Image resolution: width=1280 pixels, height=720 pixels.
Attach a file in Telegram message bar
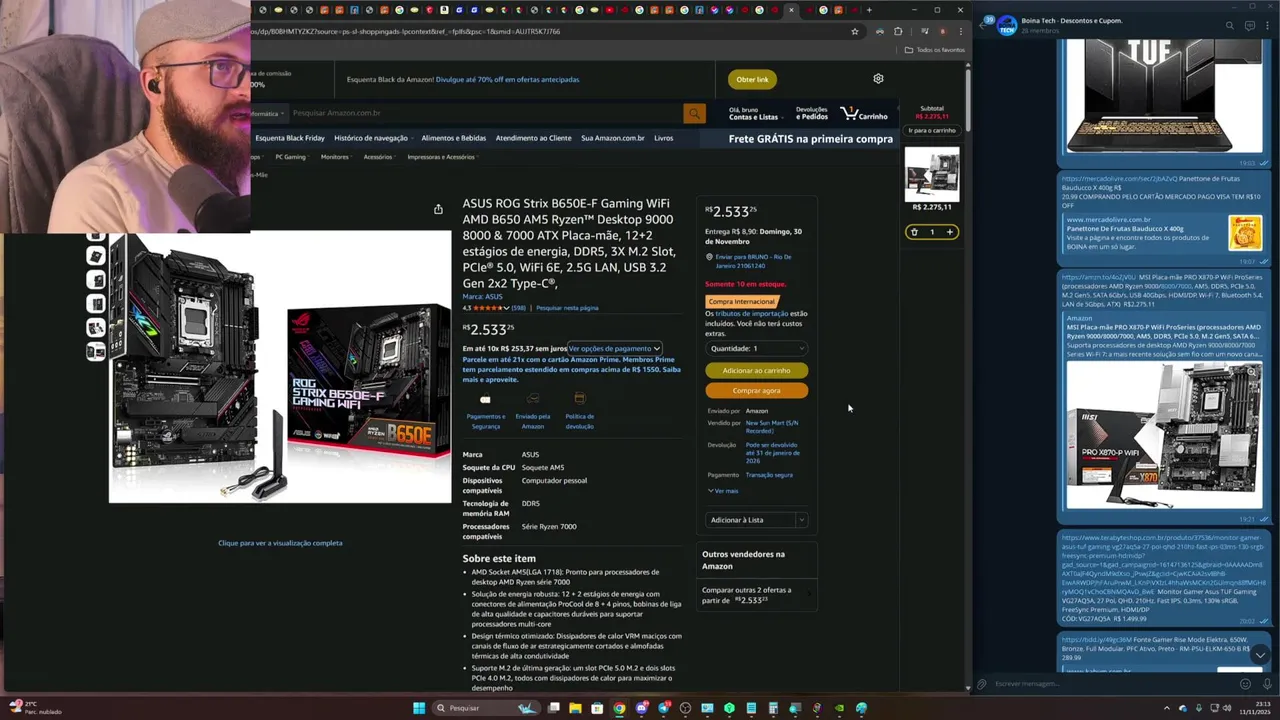(x=982, y=684)
